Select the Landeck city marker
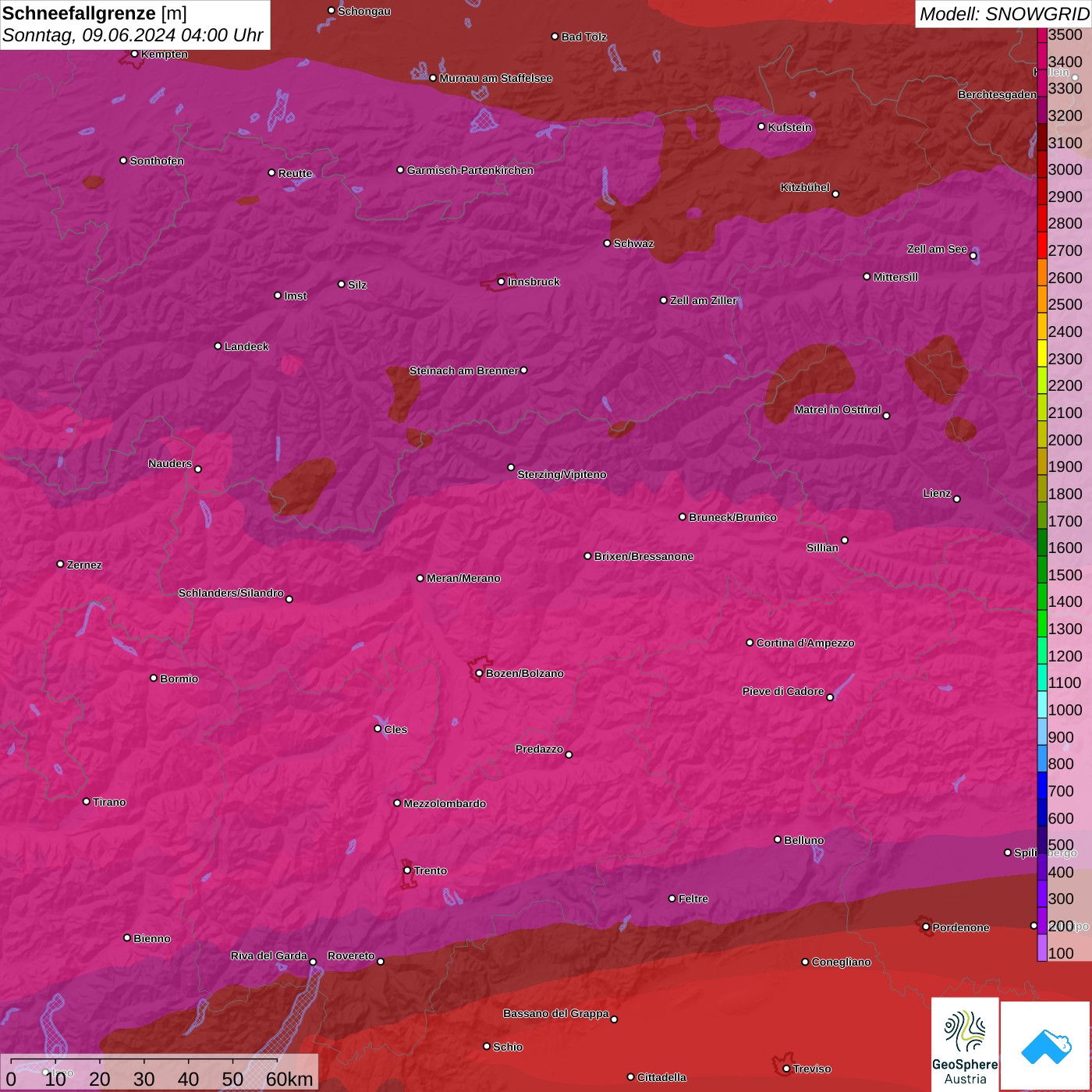The width and height of the screenshot is (1092, 1092). tap(218, 346)
